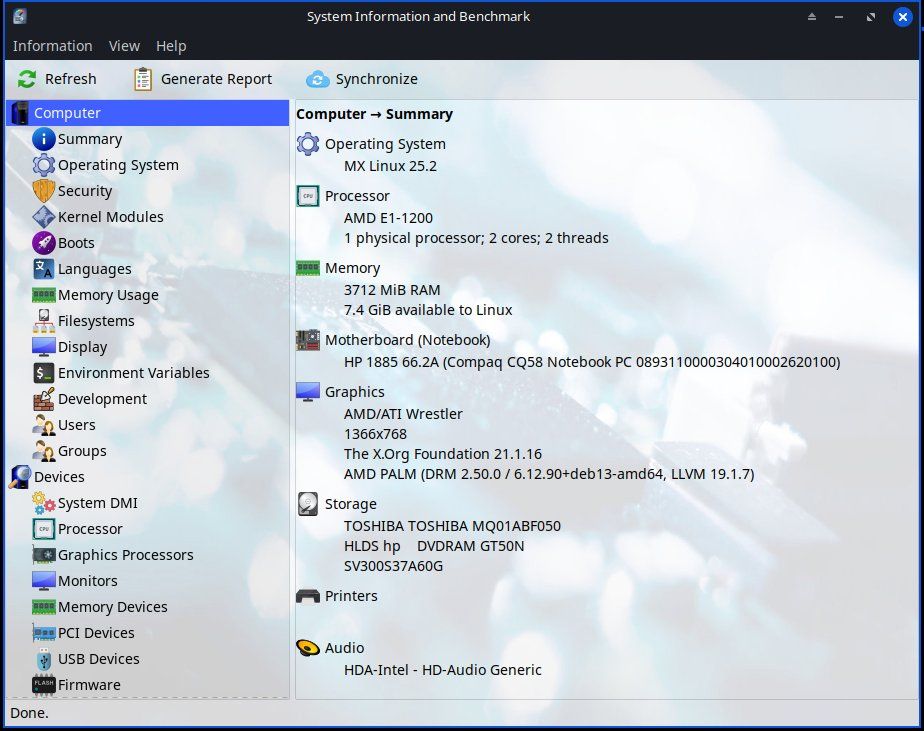
Task: Click the Refresh green arrows icon
Action: click(x=27, y=79)
